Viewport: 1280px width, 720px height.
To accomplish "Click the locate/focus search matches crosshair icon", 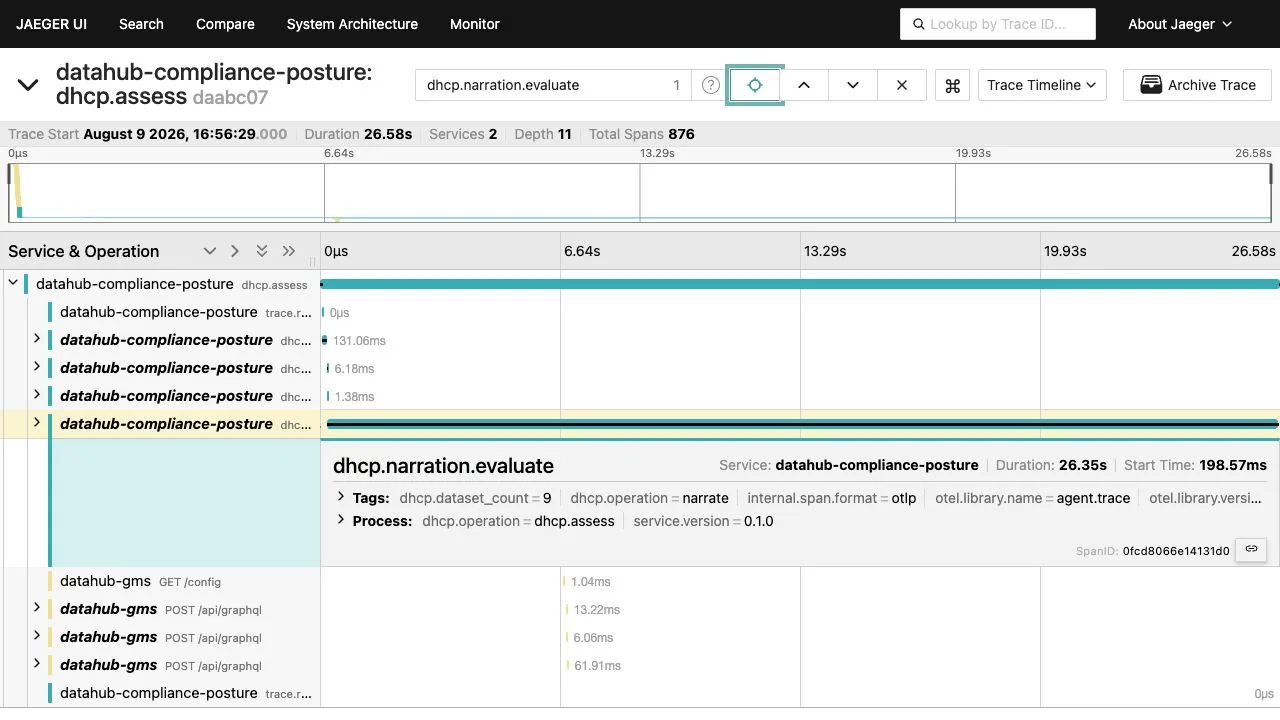I will click(755, 85).
